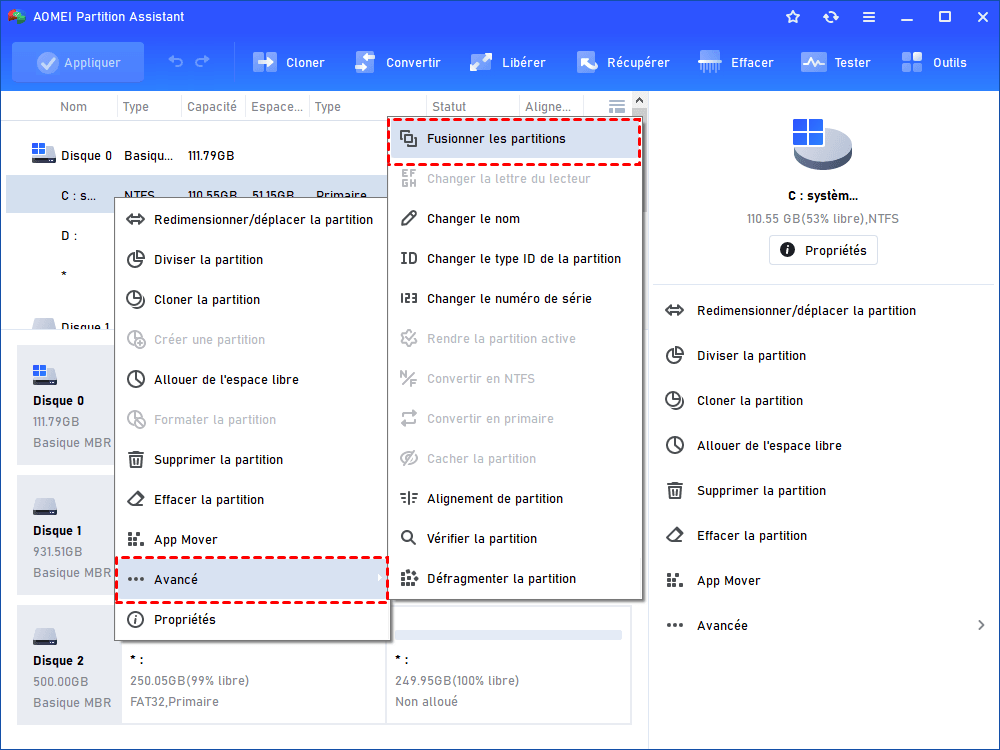This screenshot has height=750, width=1000.
Task: Click the column settings list icon
Action: 617,107
